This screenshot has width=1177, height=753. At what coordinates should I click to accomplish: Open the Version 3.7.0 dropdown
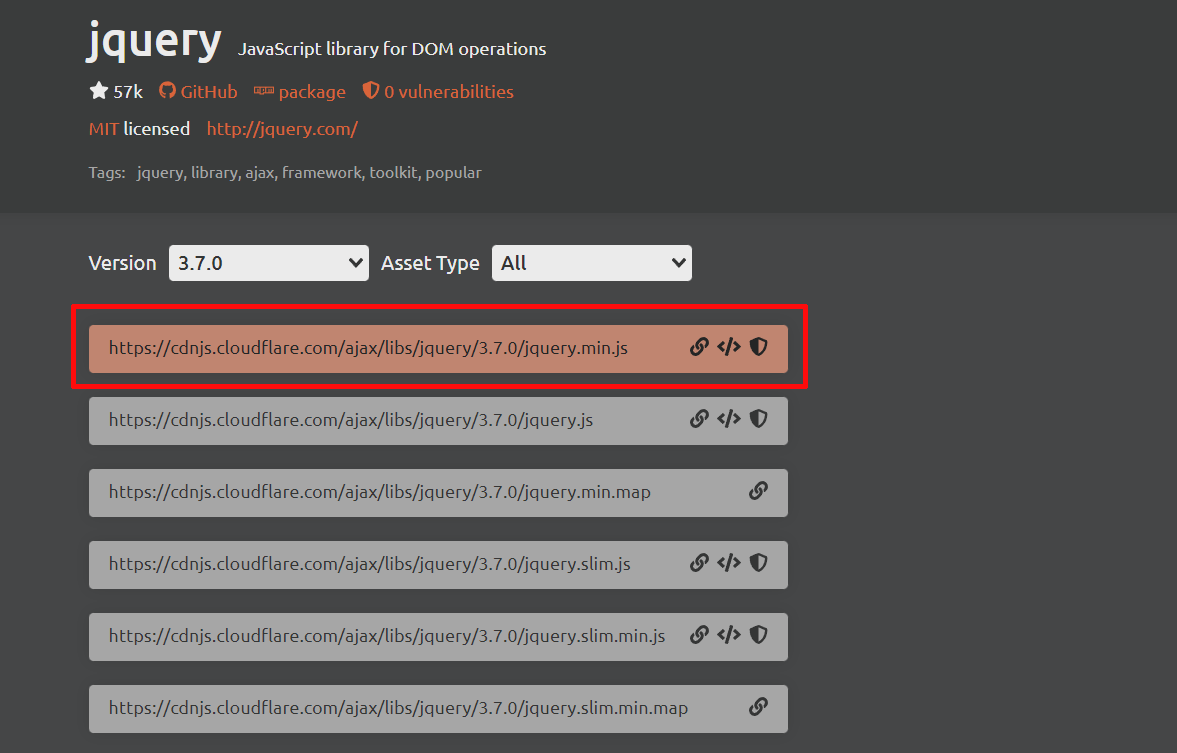269,263
